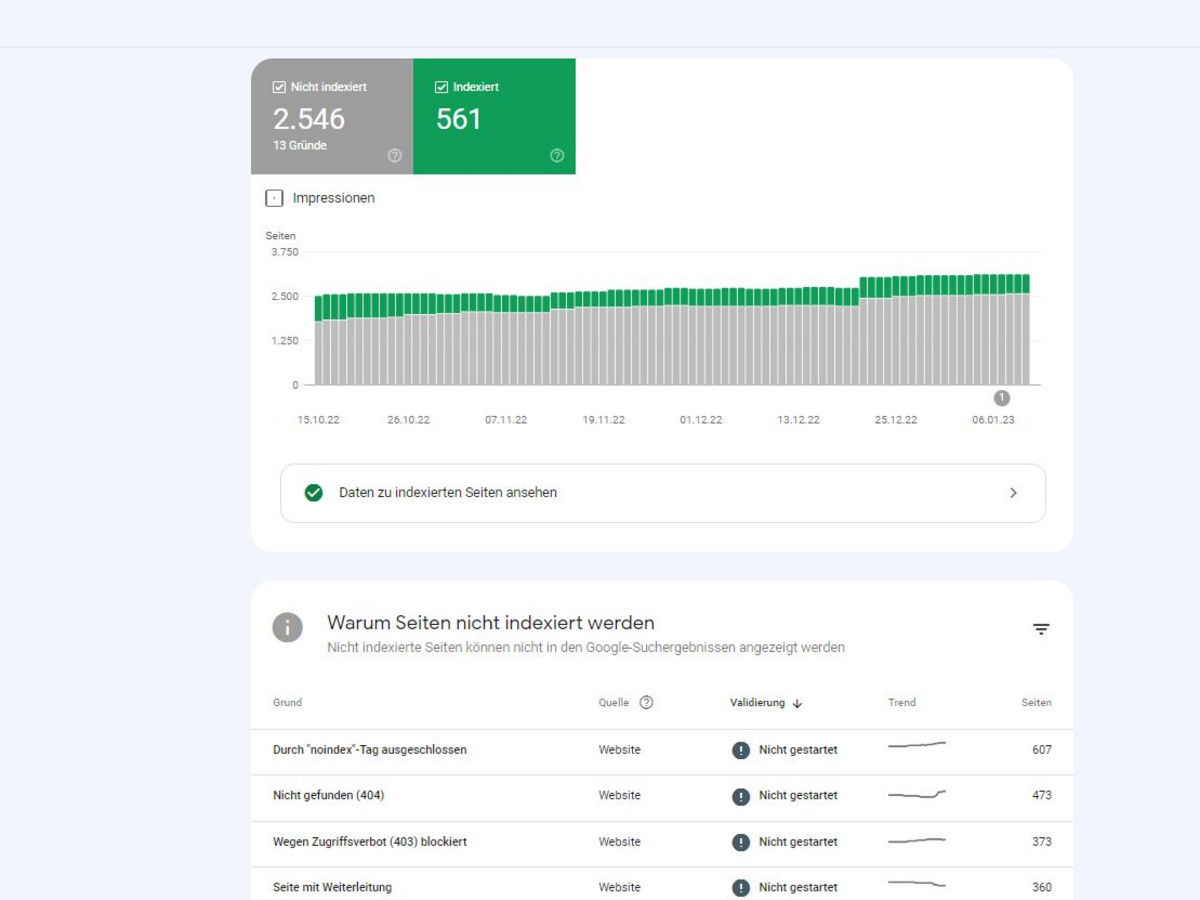Open Wegen Zugriffsverbot (403) blockiert row
This screenshot has width=1200, height=900.
click(x=370, y=842)
